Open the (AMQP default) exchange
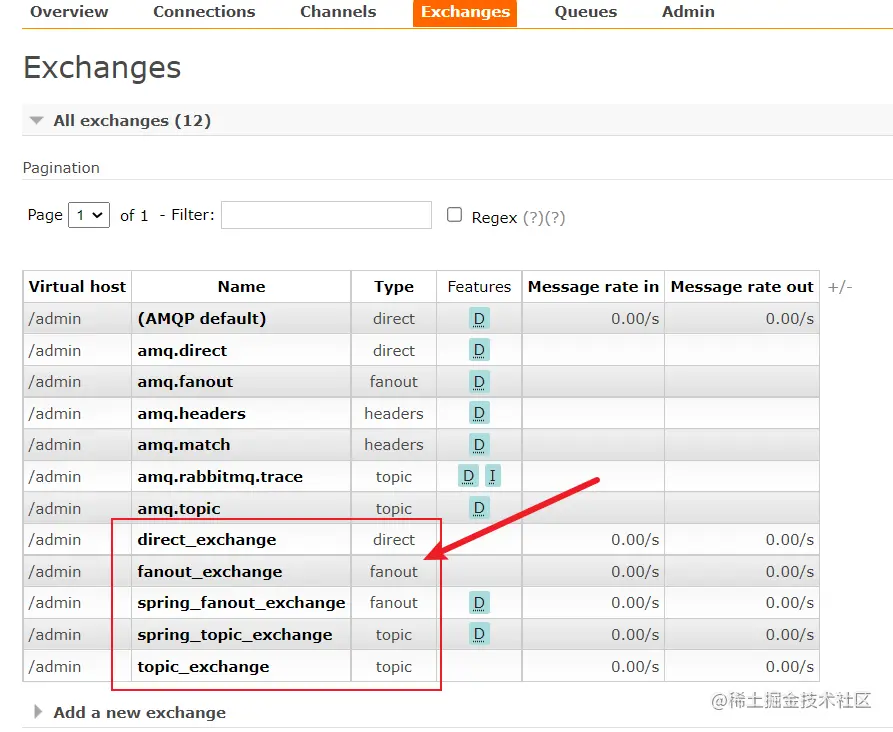The height and width of the screenshot is (732, 893). click(202, 318)
